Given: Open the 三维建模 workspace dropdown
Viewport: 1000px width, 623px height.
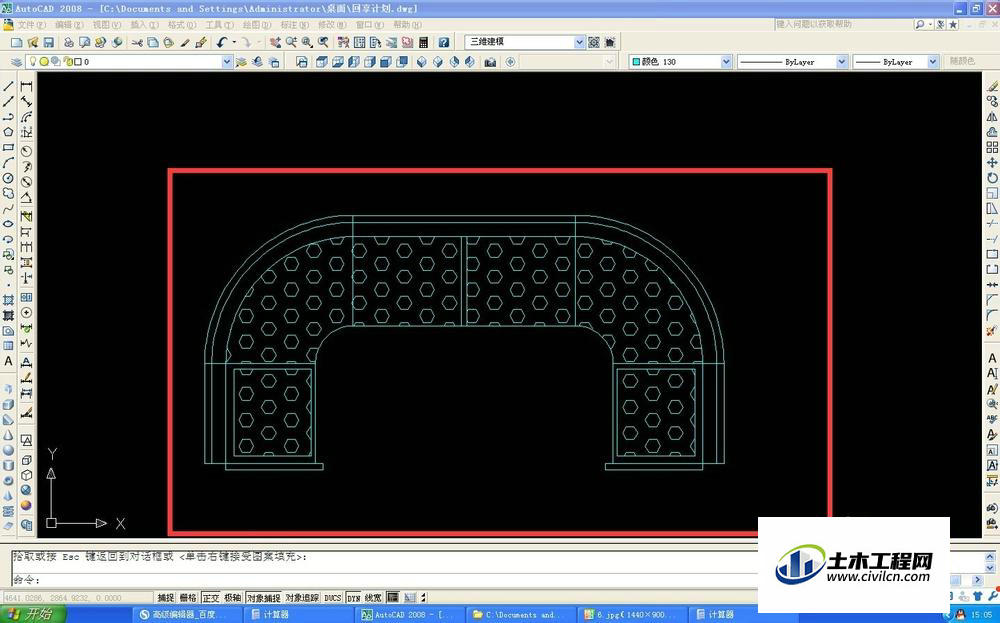Looking at the screenshot, I should (x=579, y=42).
